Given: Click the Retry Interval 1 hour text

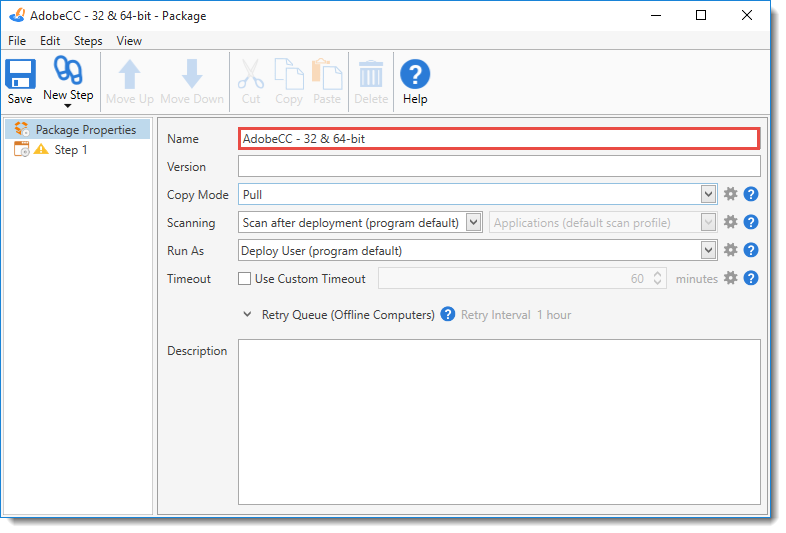Looking at the screenshot, I should 516,315.
